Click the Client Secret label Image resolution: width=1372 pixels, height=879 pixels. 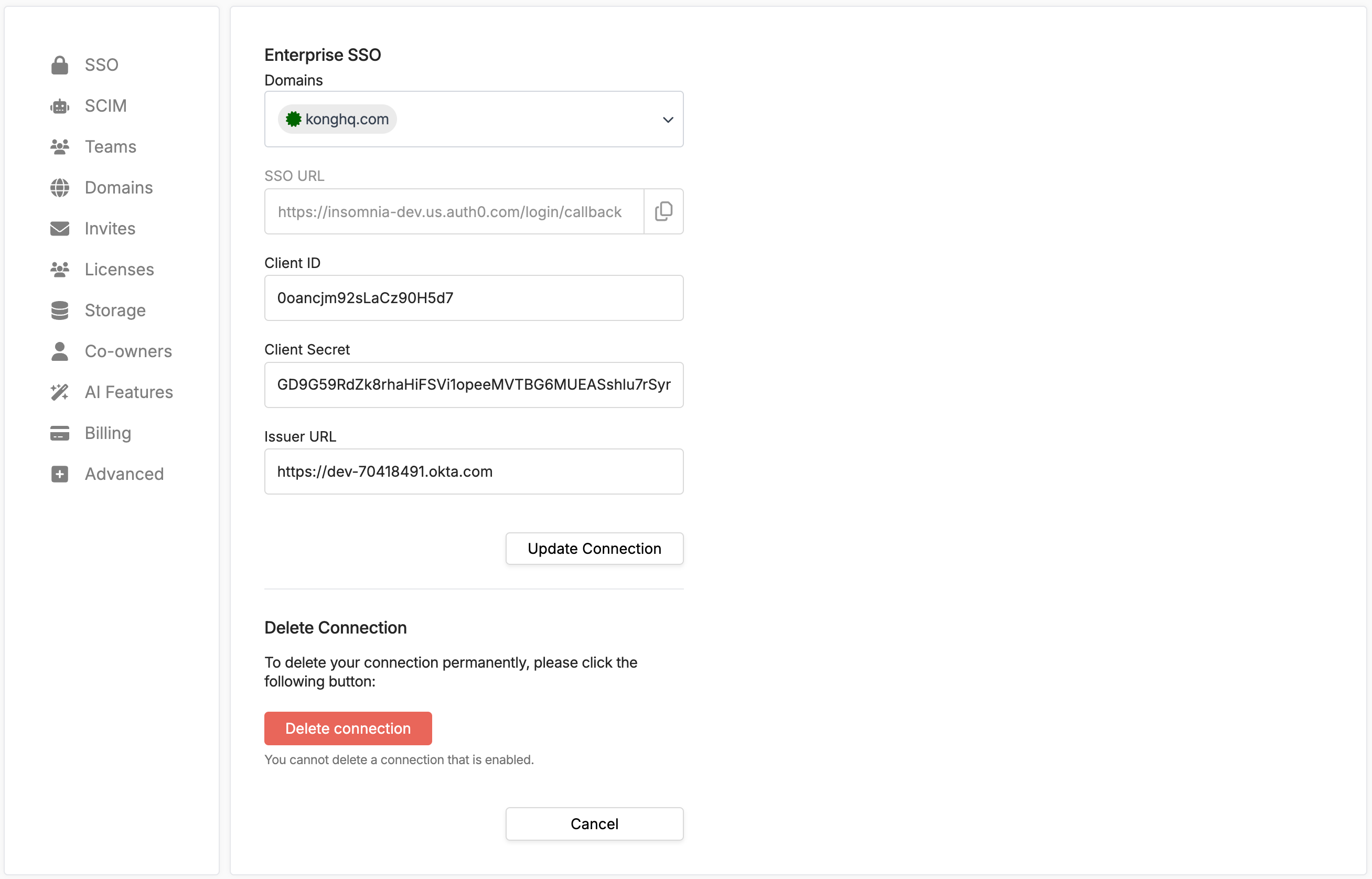307,349
